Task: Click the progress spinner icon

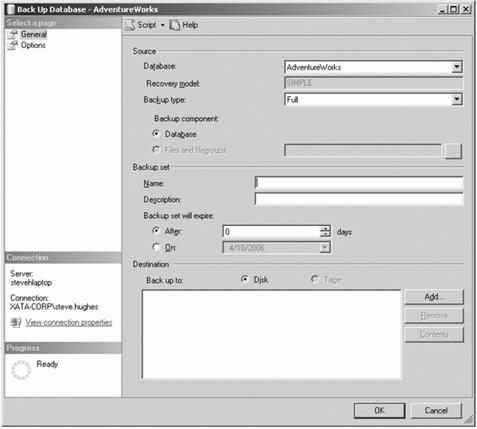Action: coord(21,370)
